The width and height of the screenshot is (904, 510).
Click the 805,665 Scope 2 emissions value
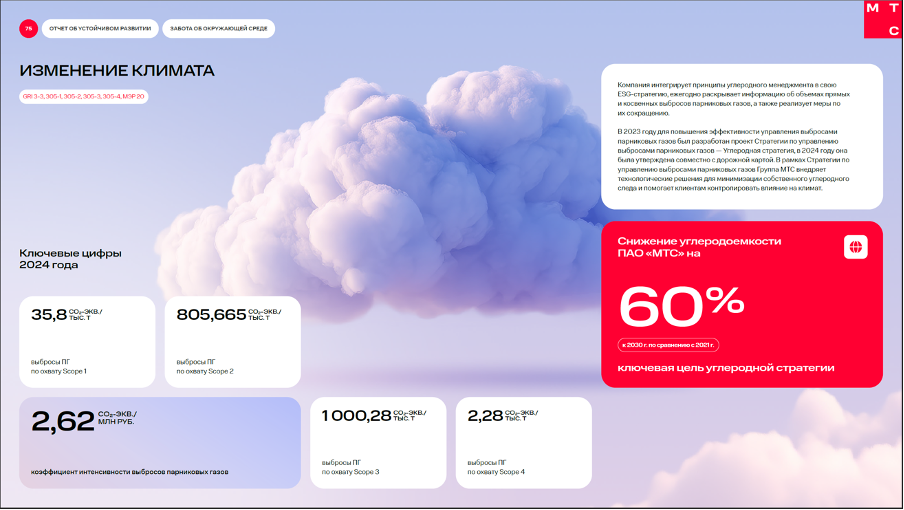point(211,315)
